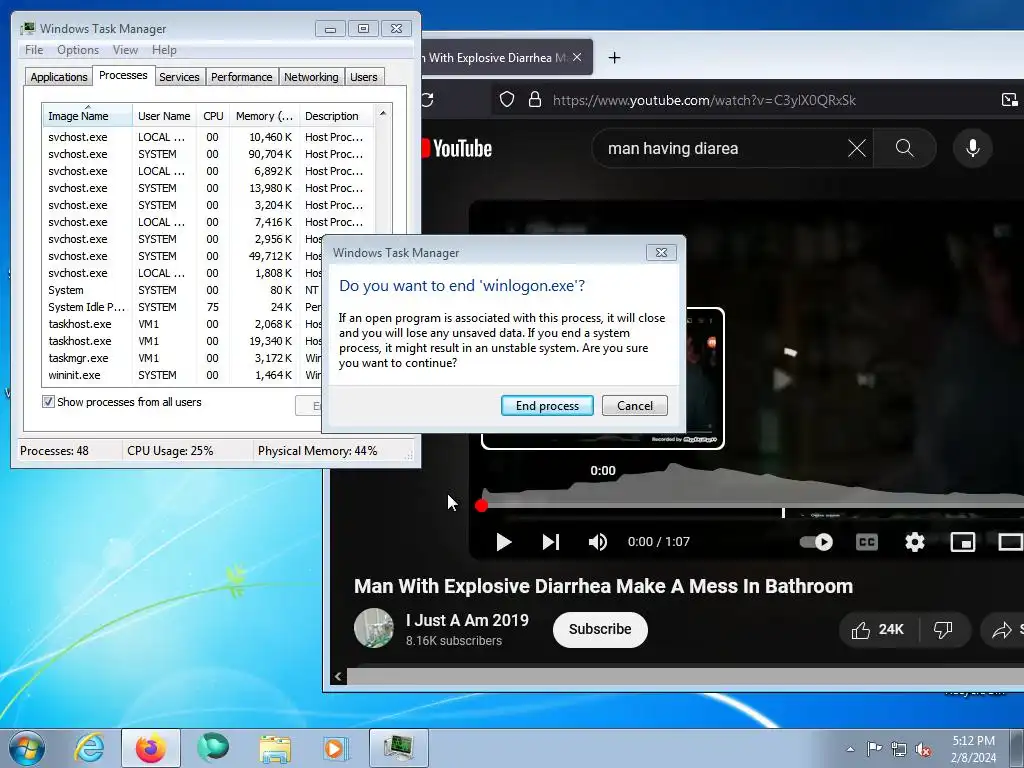Open the View menu
Screen dimensions: 1024x768
(x=125, y=50)
